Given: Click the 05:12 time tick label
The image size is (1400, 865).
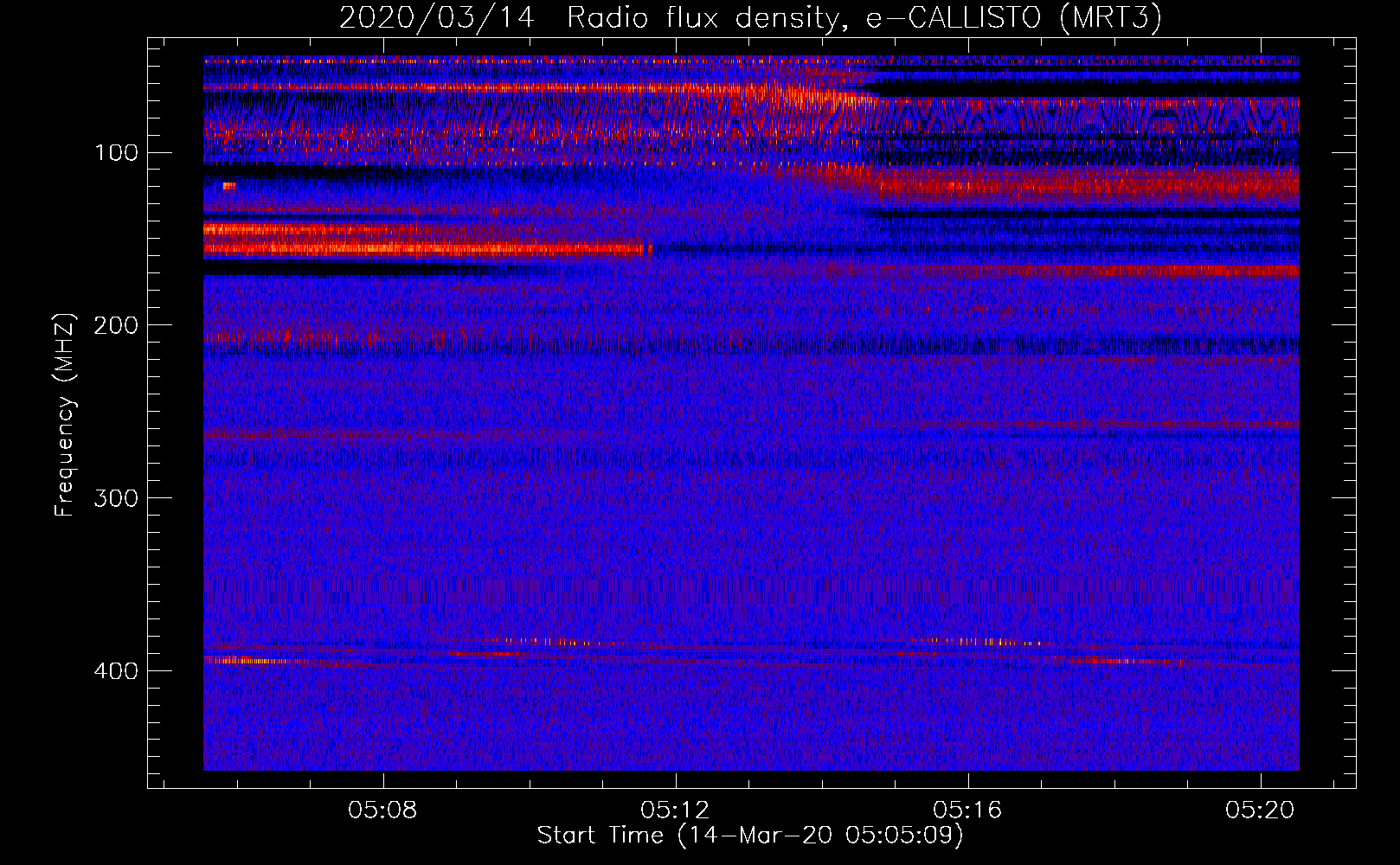Looking at the screenshot, I should click(x=675, y=810).
